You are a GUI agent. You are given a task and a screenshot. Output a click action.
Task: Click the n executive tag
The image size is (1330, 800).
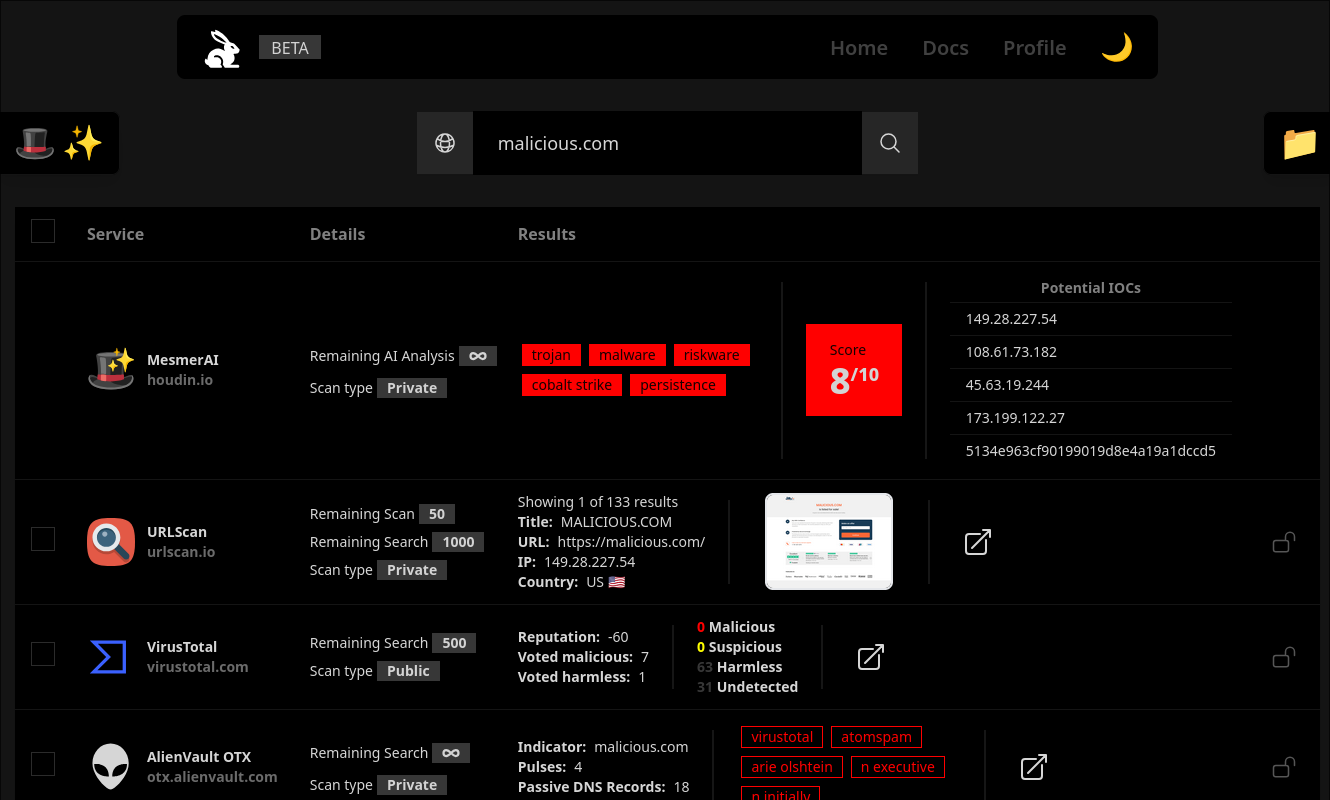tap(898, 767)
